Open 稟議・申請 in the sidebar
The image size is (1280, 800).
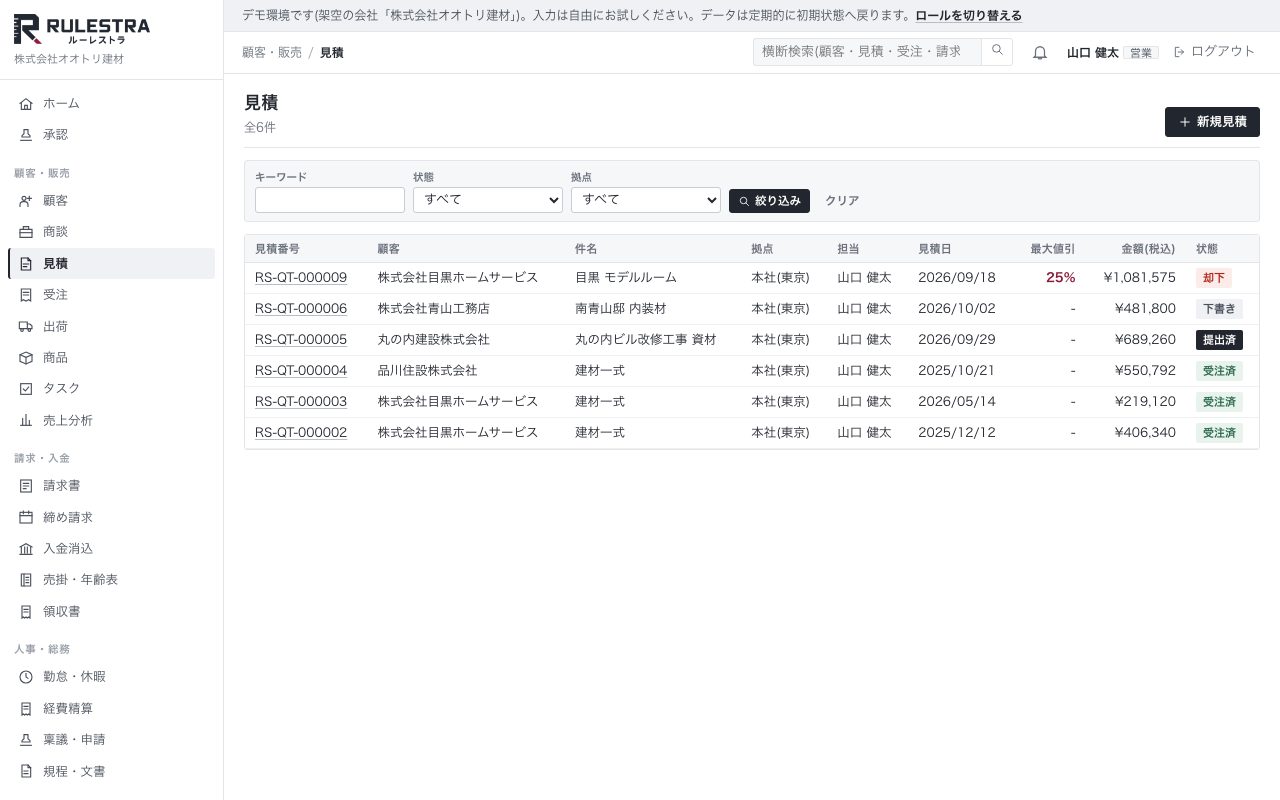click(x=111, y=740)
